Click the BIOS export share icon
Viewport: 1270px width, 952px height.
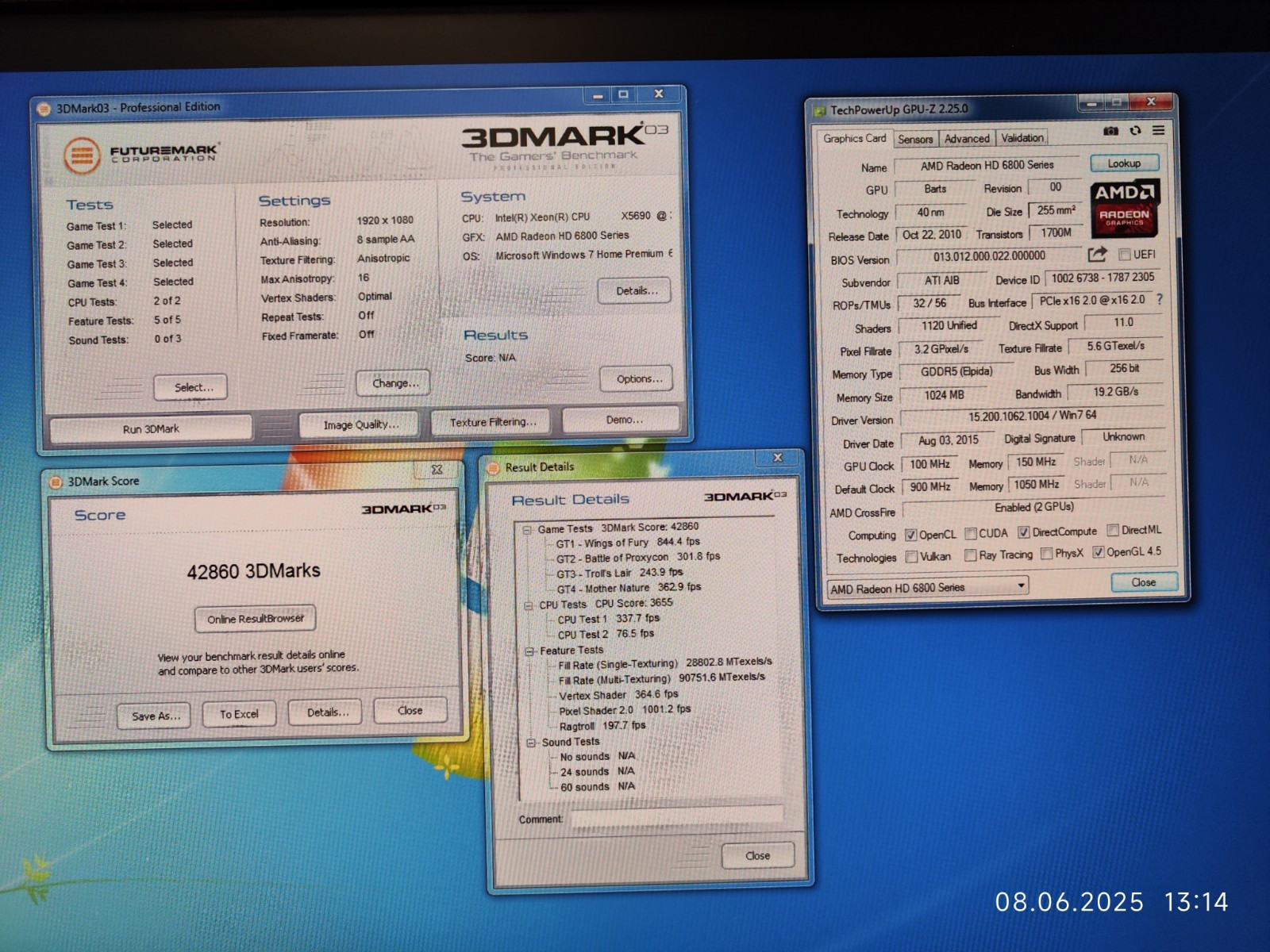pos(1097,254)
